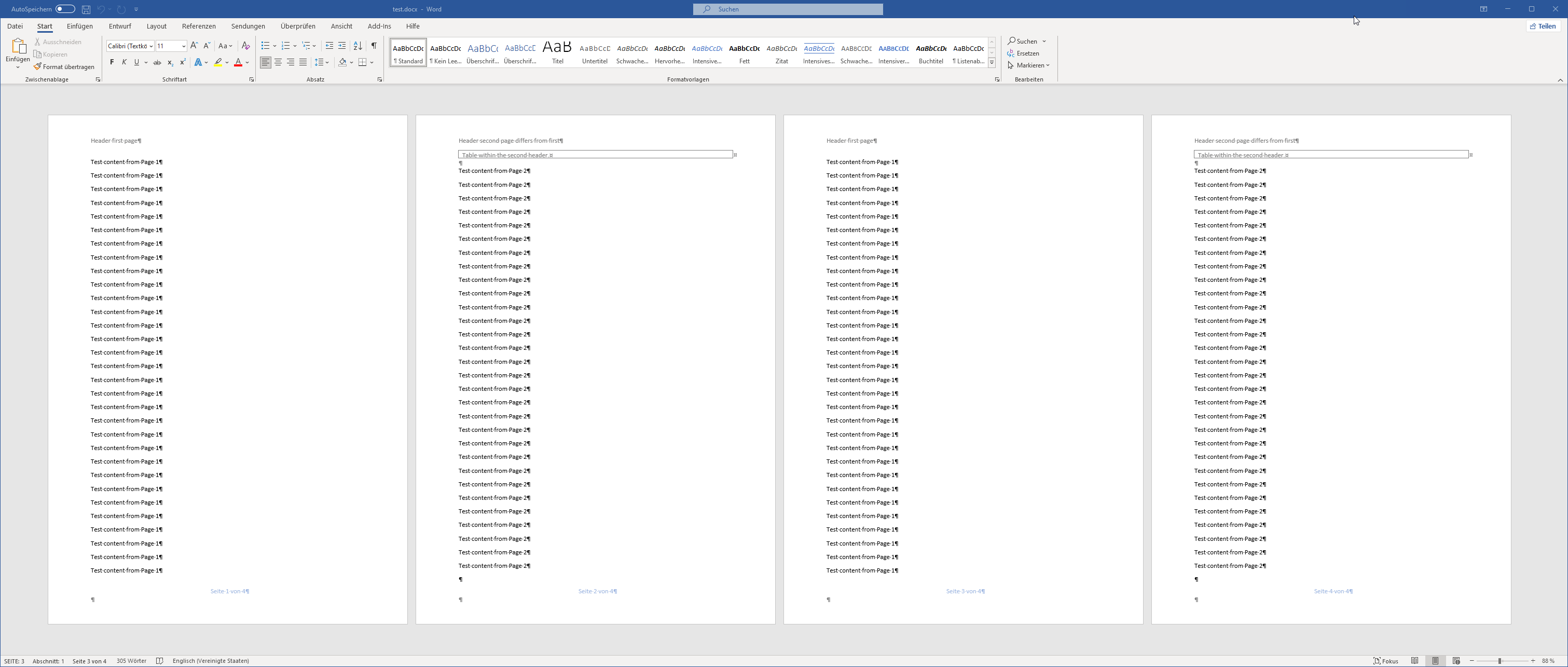Switch the AutoSpeichern toggle on
Image resolution: width=1568 pixels, height=667 pixels.
click(65, 9)
